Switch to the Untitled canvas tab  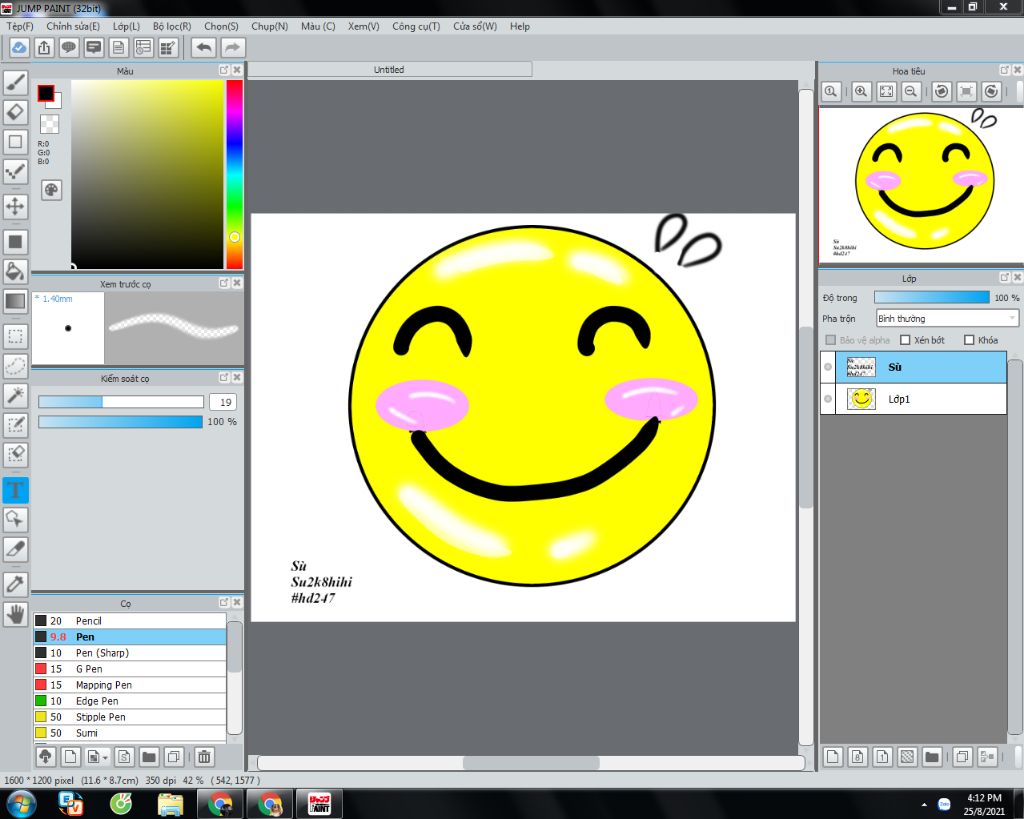pyautogui.click(x=389, y=69)
